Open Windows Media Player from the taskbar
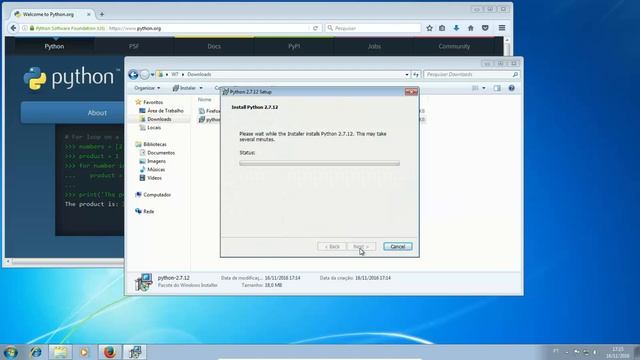640x360 pixels. point(84,352)
